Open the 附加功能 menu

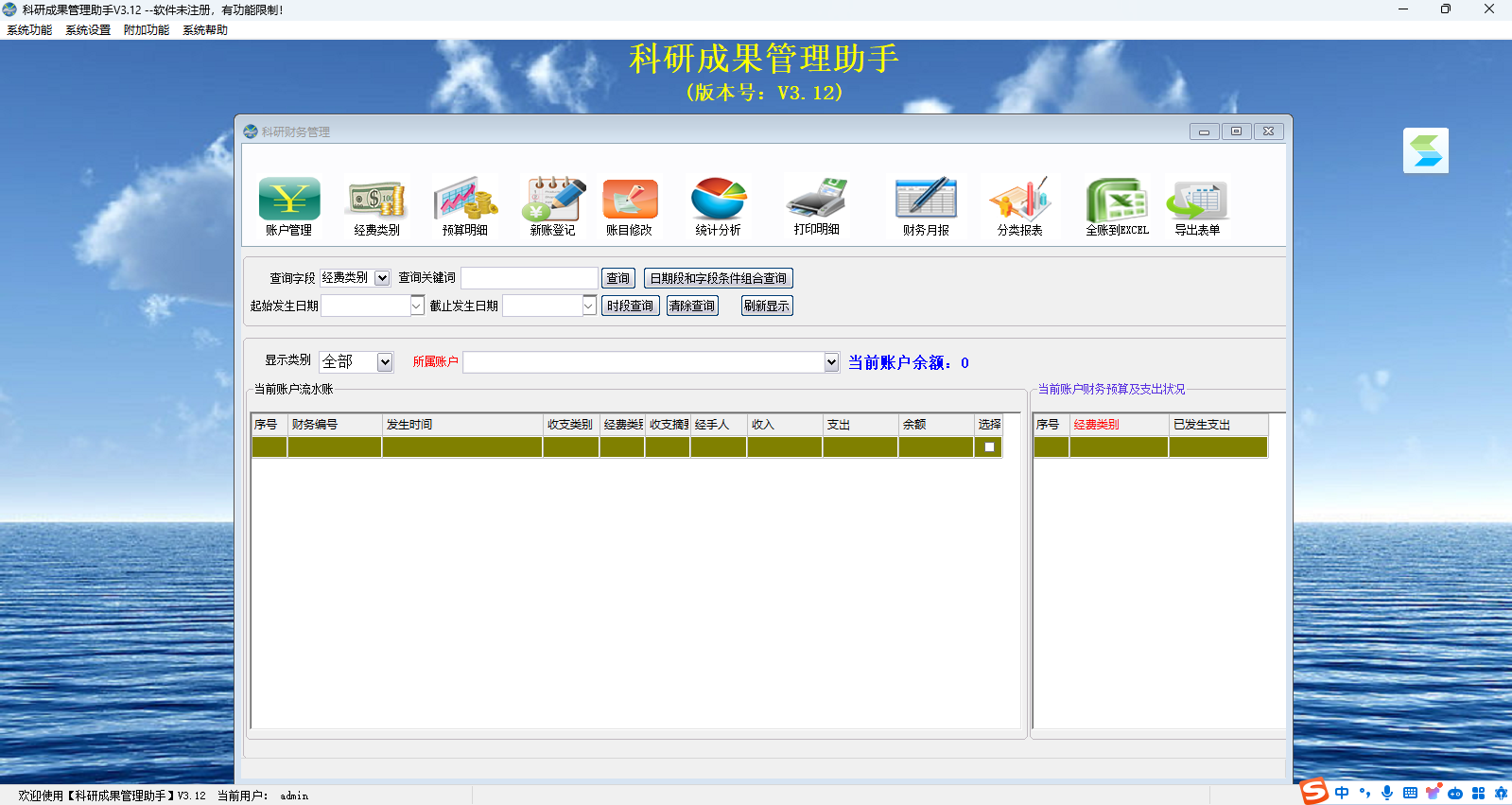tap(147, 30)
